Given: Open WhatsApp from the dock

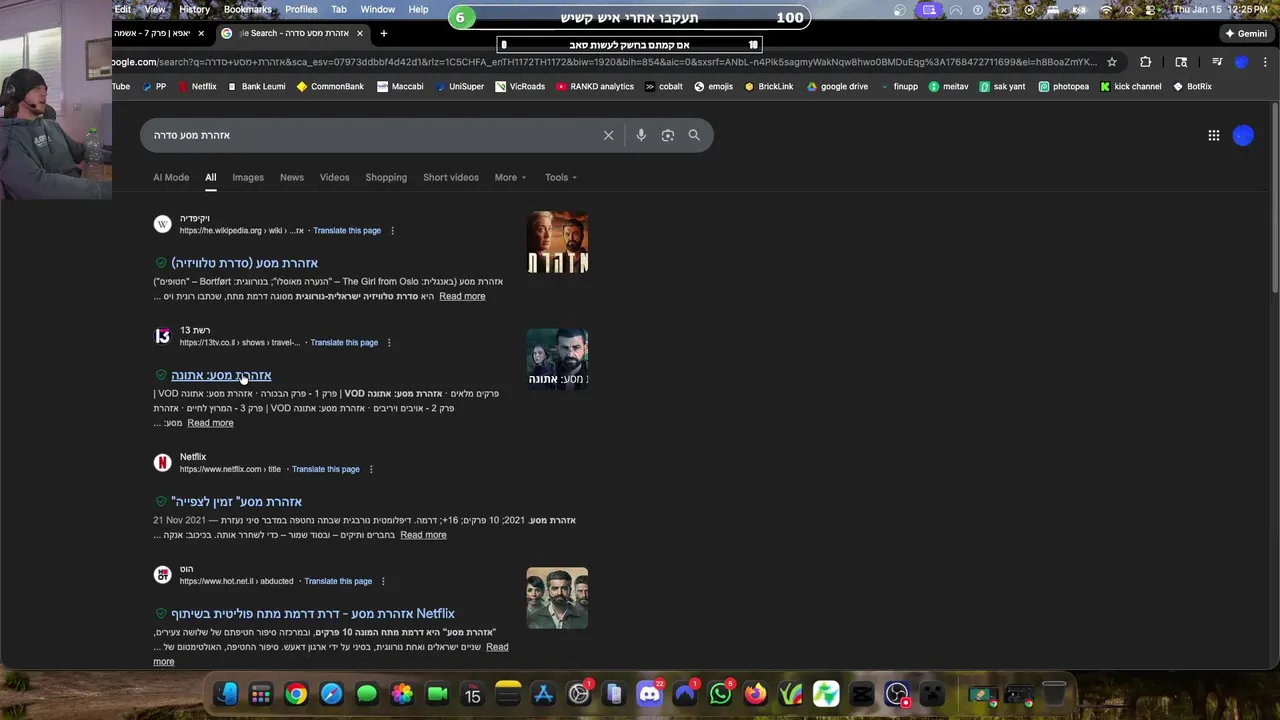Looking at the screenshot, I should (720, 694).
